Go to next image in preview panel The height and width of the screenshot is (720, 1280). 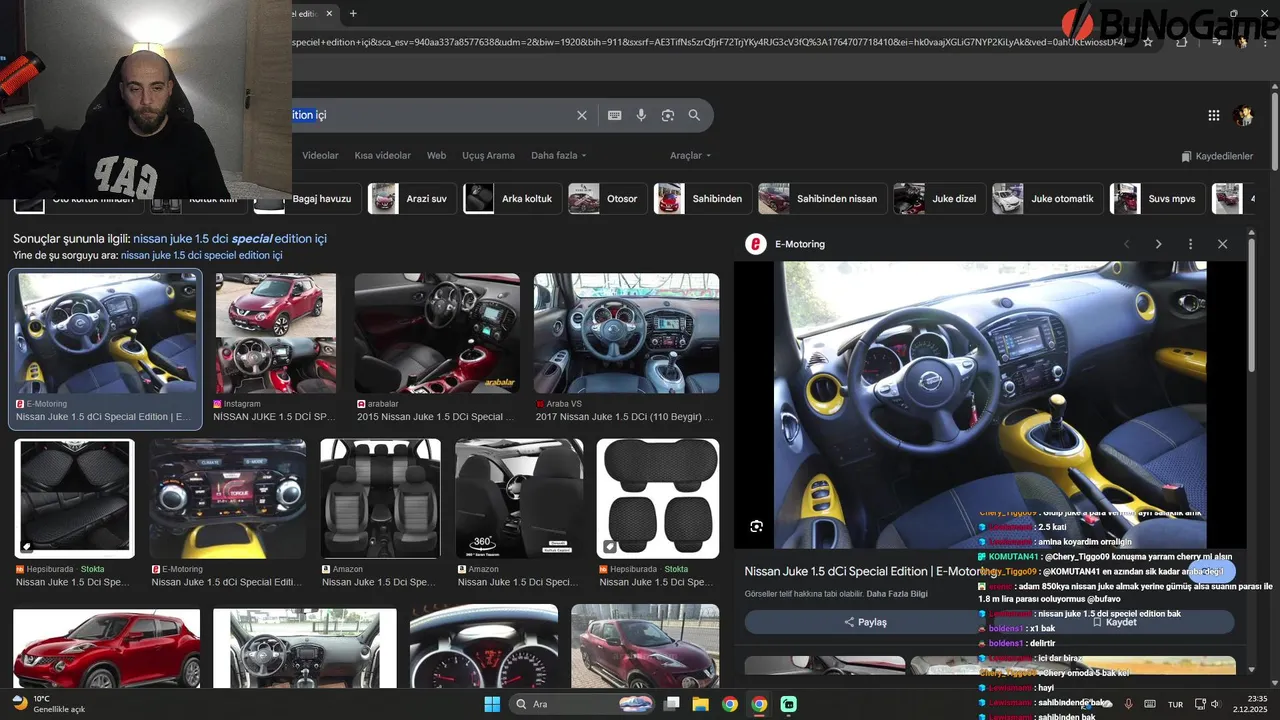pyautogui.click(x=1158, y=244)
